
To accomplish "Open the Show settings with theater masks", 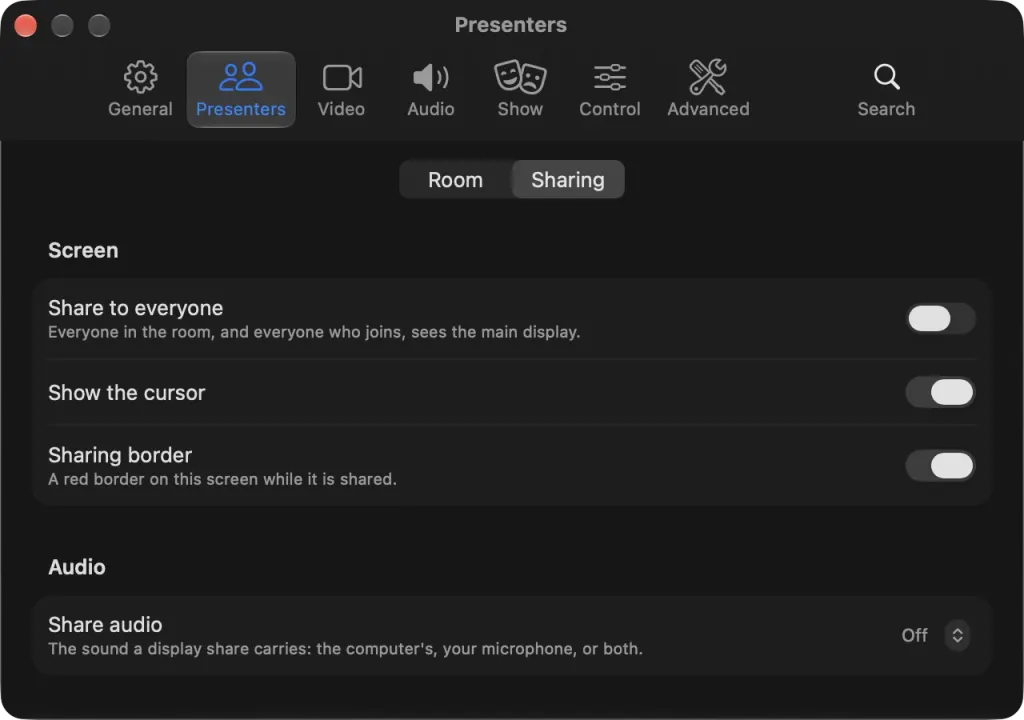I will coord(520,90).
